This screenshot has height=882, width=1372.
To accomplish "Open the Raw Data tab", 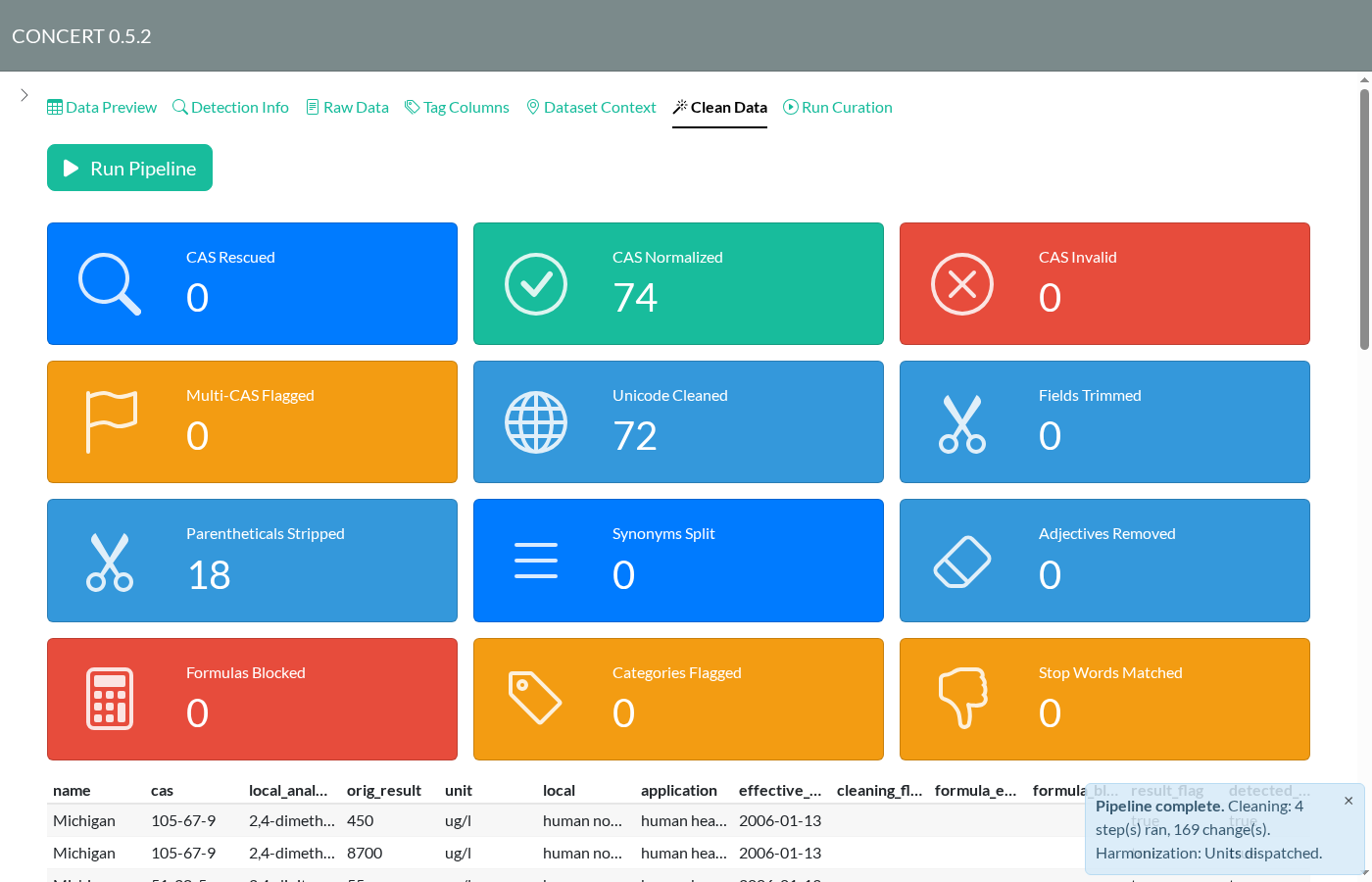I will [x=347, y=107].
